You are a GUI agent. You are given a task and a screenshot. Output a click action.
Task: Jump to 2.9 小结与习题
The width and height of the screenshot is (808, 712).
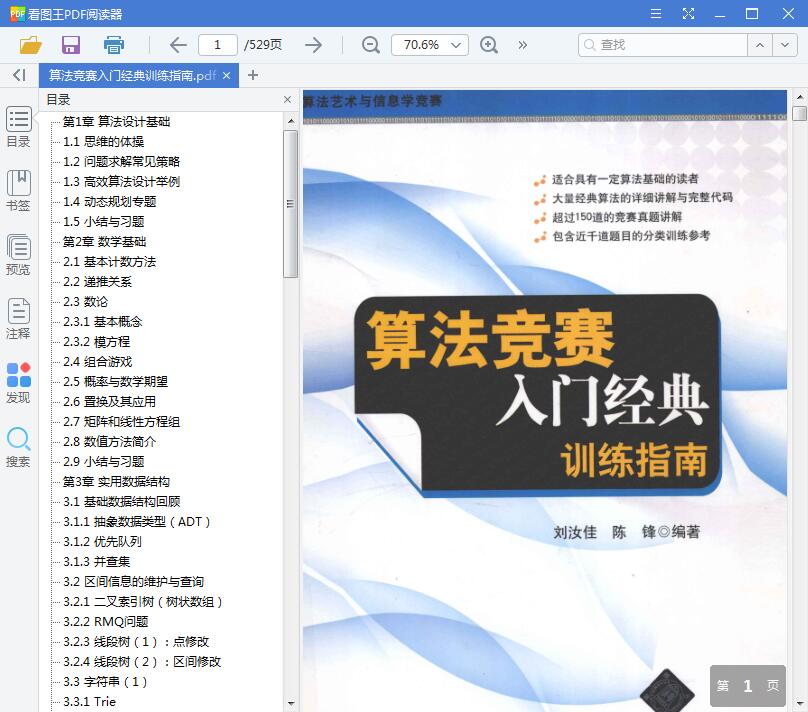104,462
